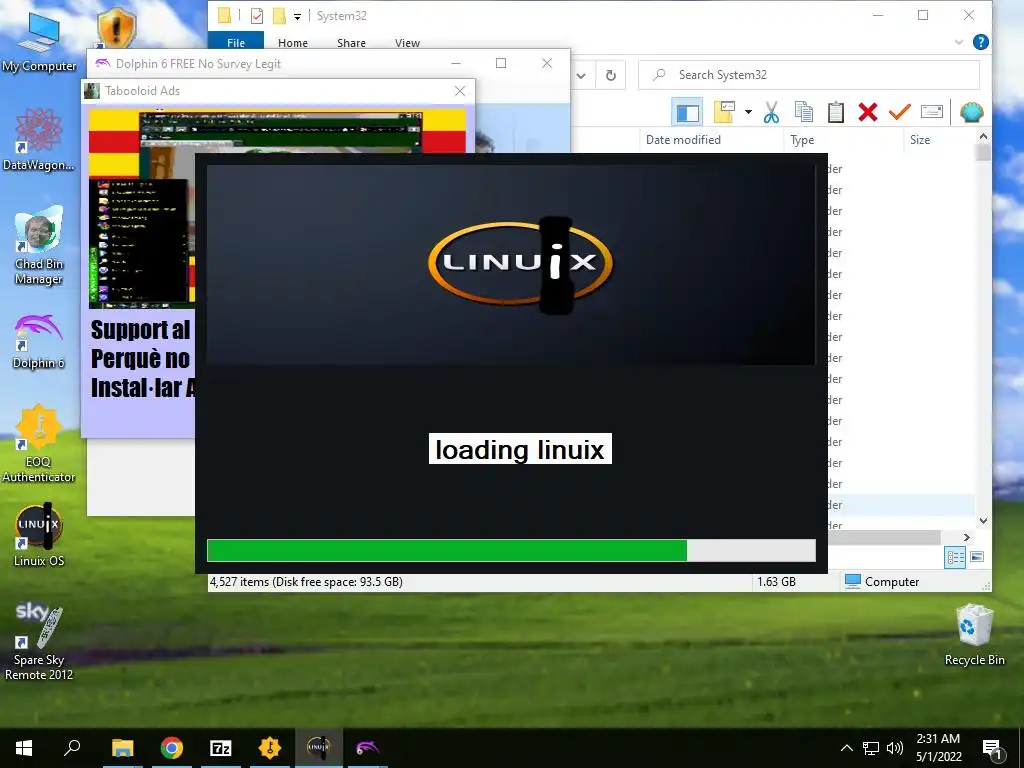Switch to the Home ribbon tab
Screen dimensions: 1024x768
coord(293,42)
